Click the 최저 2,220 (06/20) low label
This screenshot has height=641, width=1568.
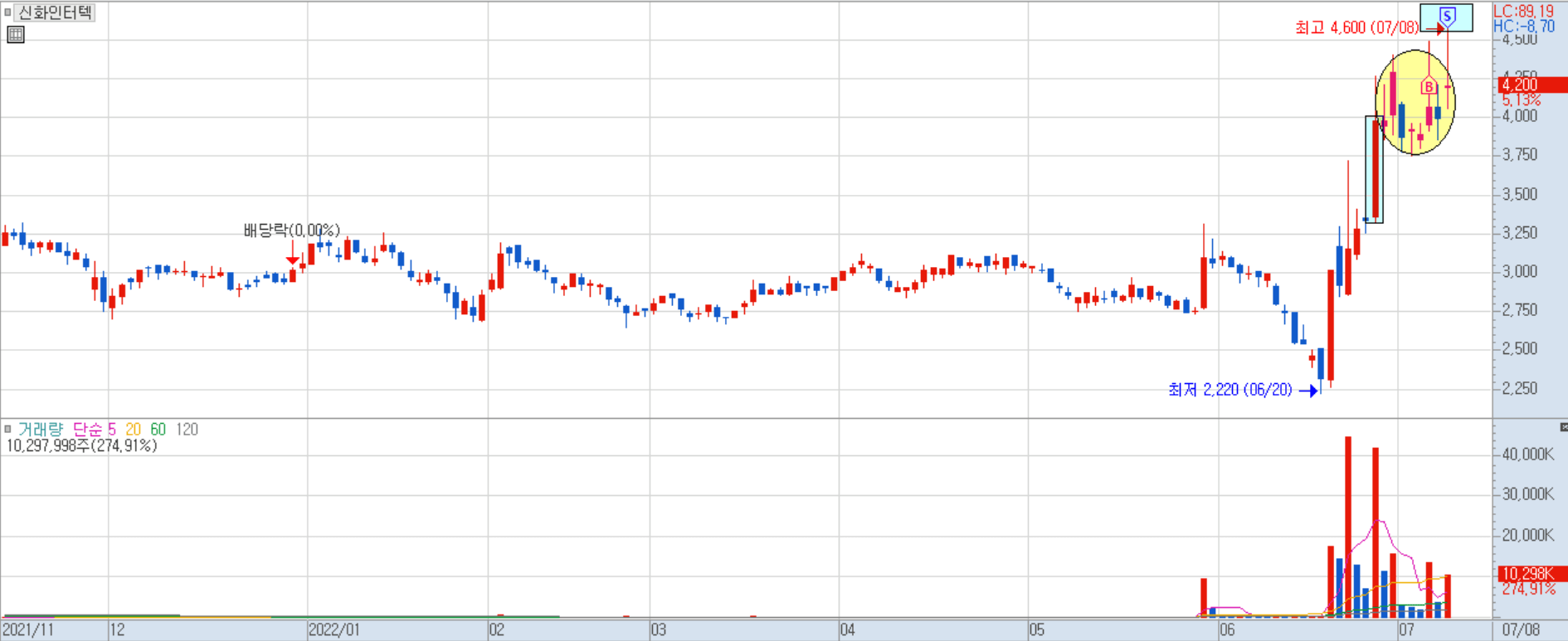pyautogui.click(x=1230, y=390)
